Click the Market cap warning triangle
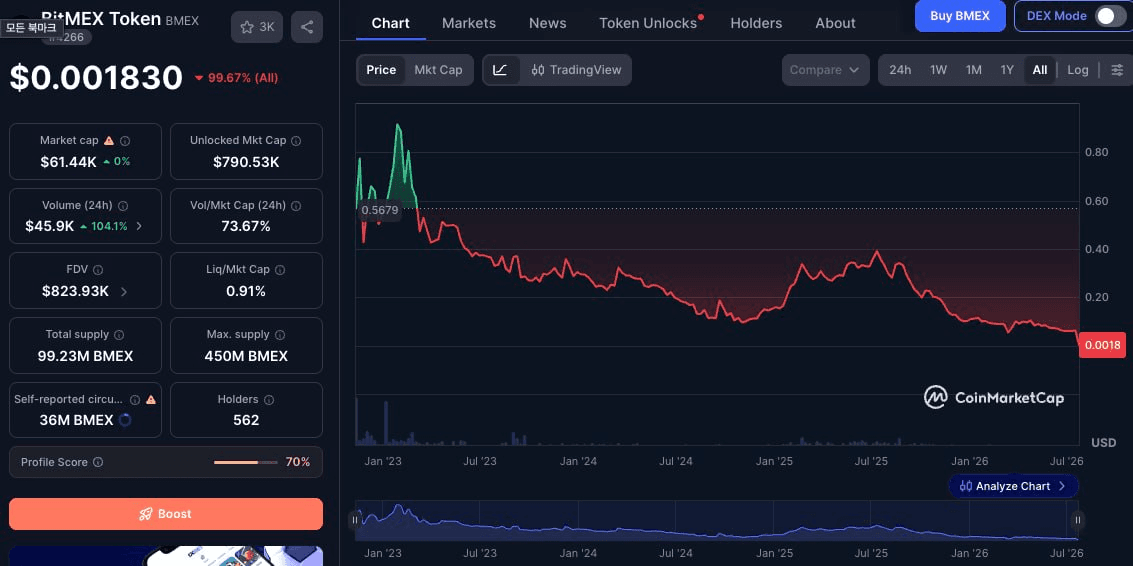This screenshot has width=1133, height=566. point(109,141)
